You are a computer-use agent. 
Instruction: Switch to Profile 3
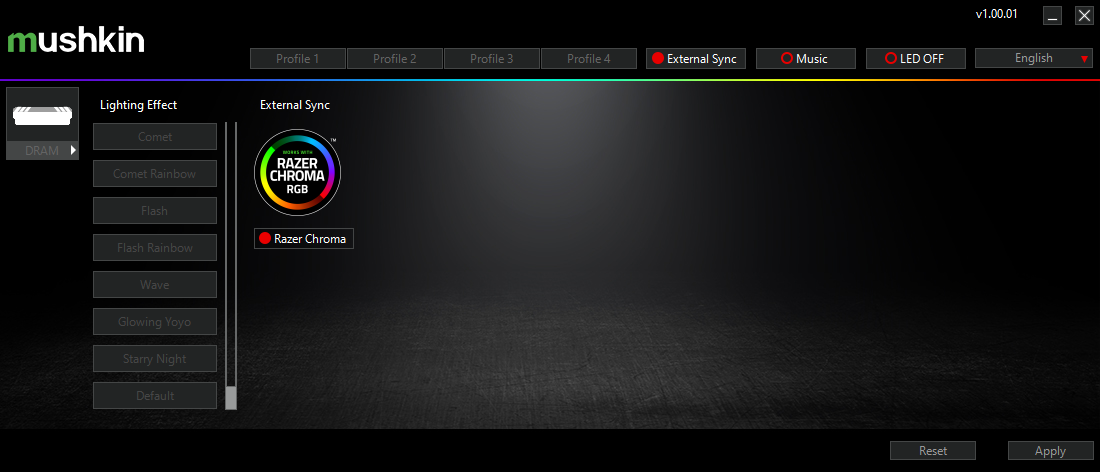pos(492,58)
